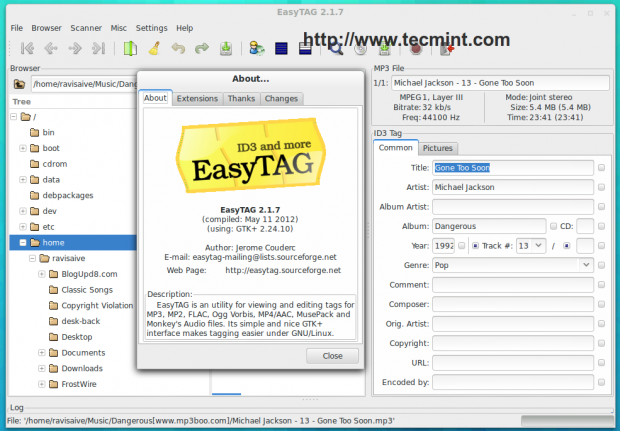Open the Genre dropdown arrow

(x=586, y=265)
